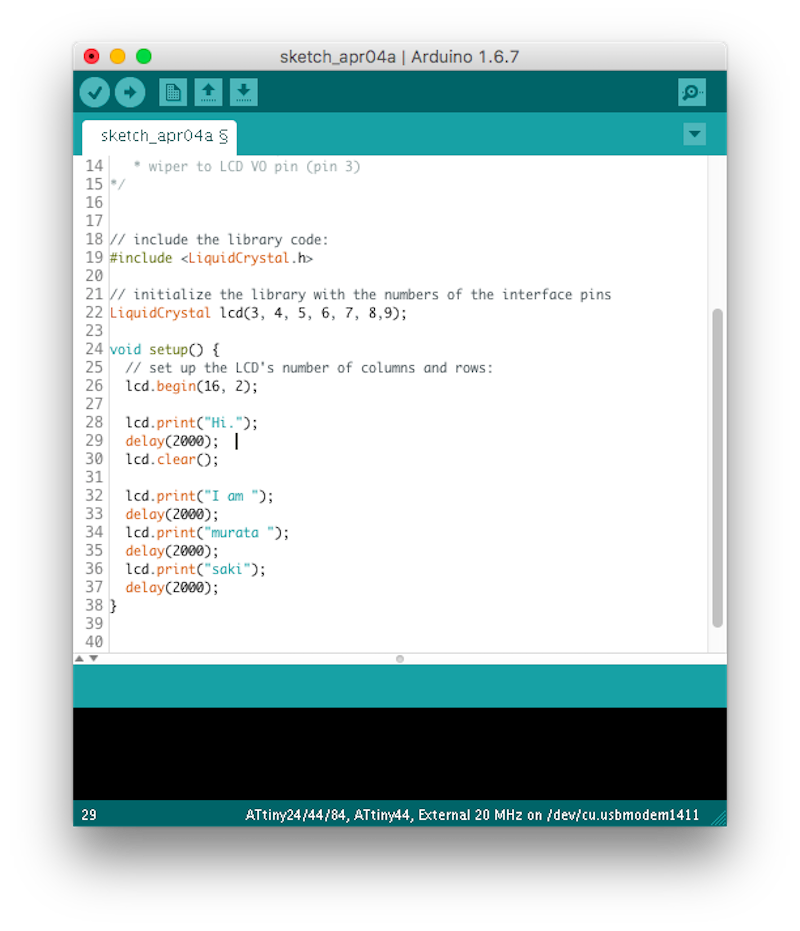Viewport: 800px width, 931px height.
Task: Click the lcd.print("Hi."); line
Action: tap(191, 423)
